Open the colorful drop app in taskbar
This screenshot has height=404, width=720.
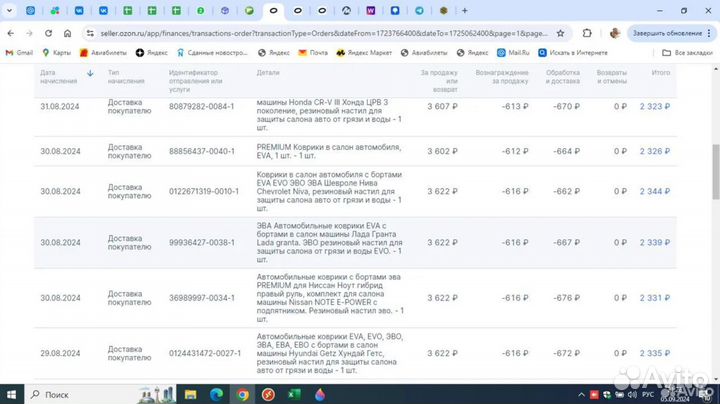tap(320, 394)
